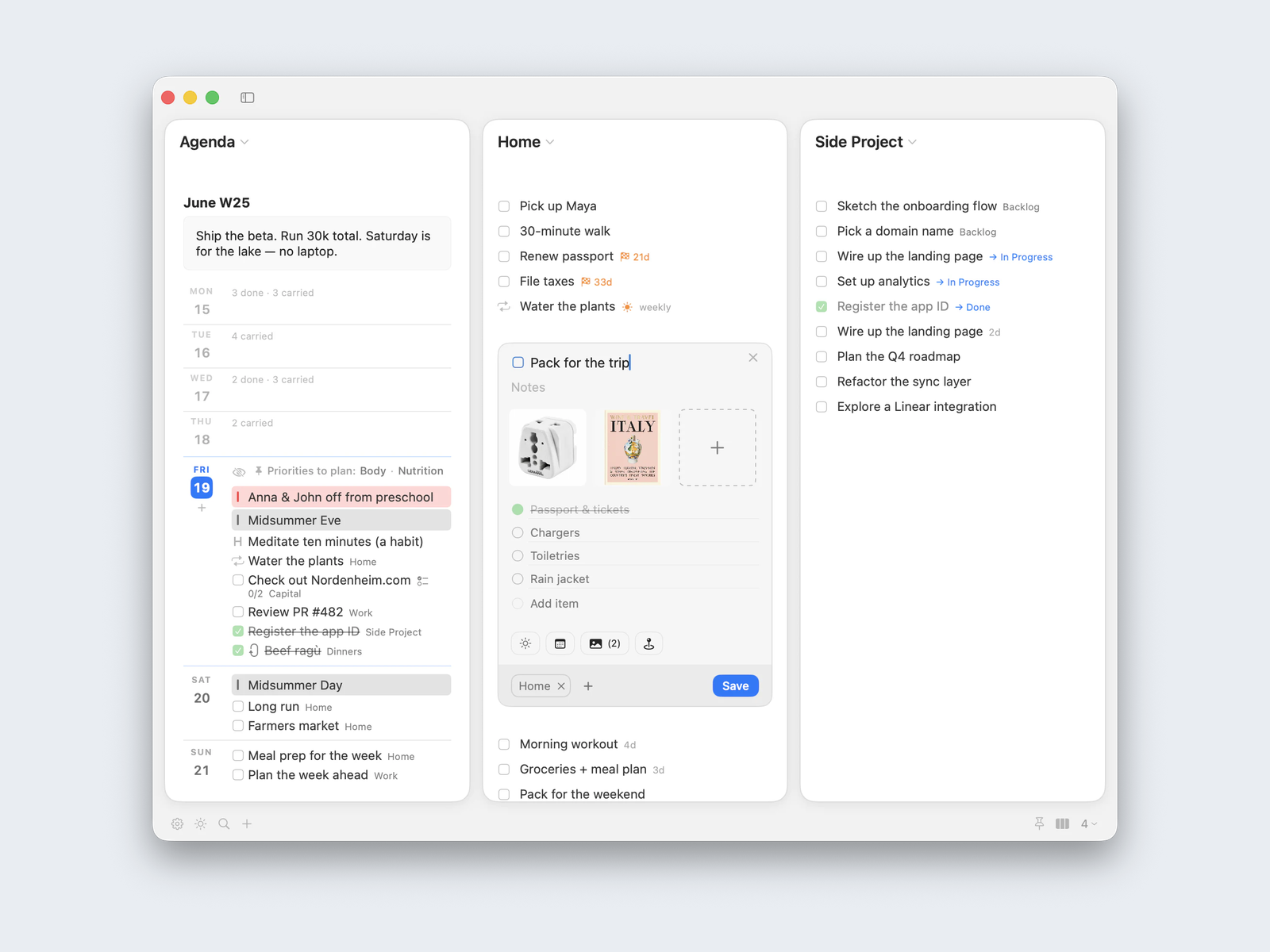Image resolution: width=1270 pixels, height=952 pixels.
Task: Open the Italy poster thumbnail
Action: 633,447
